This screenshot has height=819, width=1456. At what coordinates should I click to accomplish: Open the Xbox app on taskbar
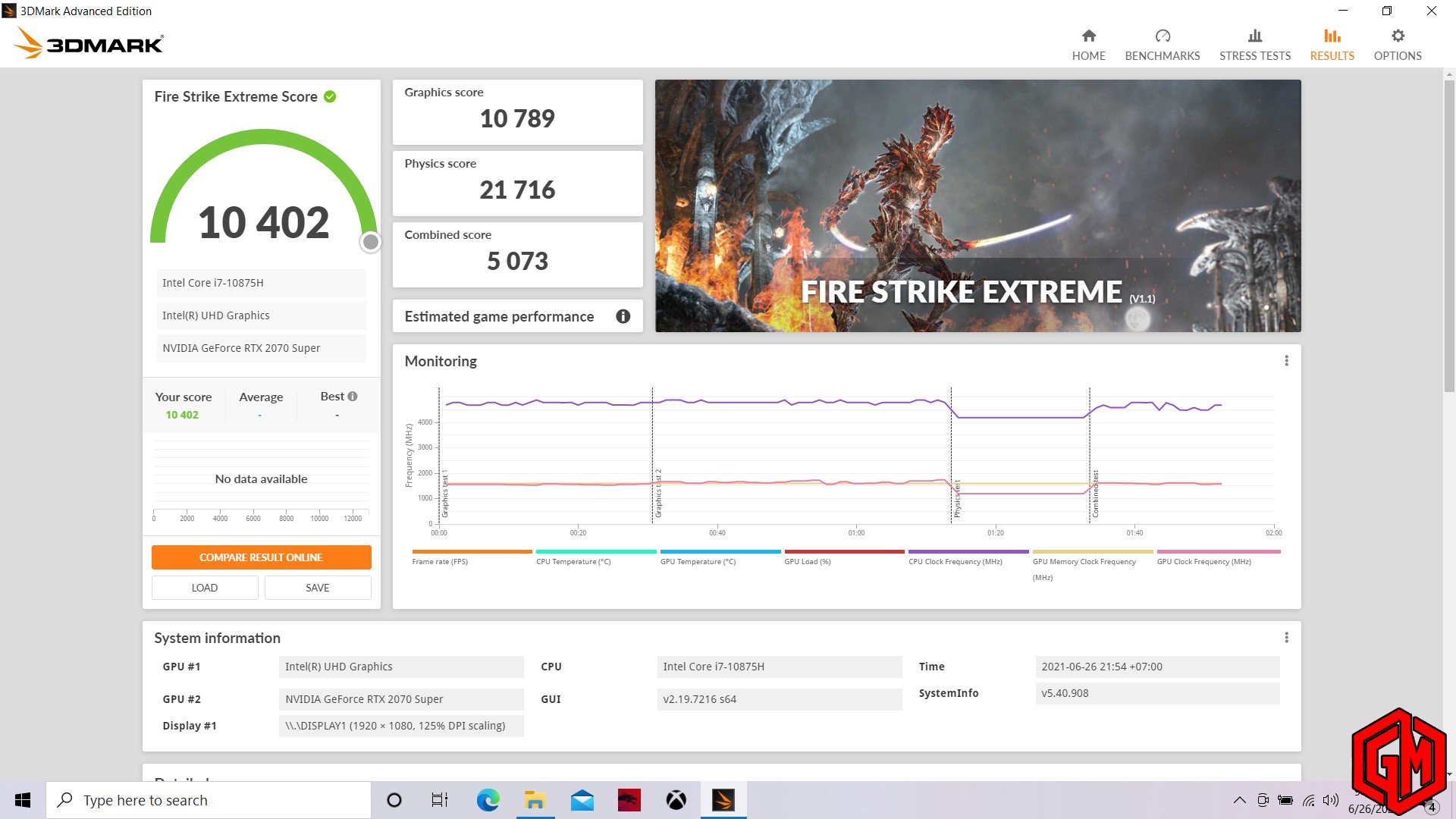[676, 800]
